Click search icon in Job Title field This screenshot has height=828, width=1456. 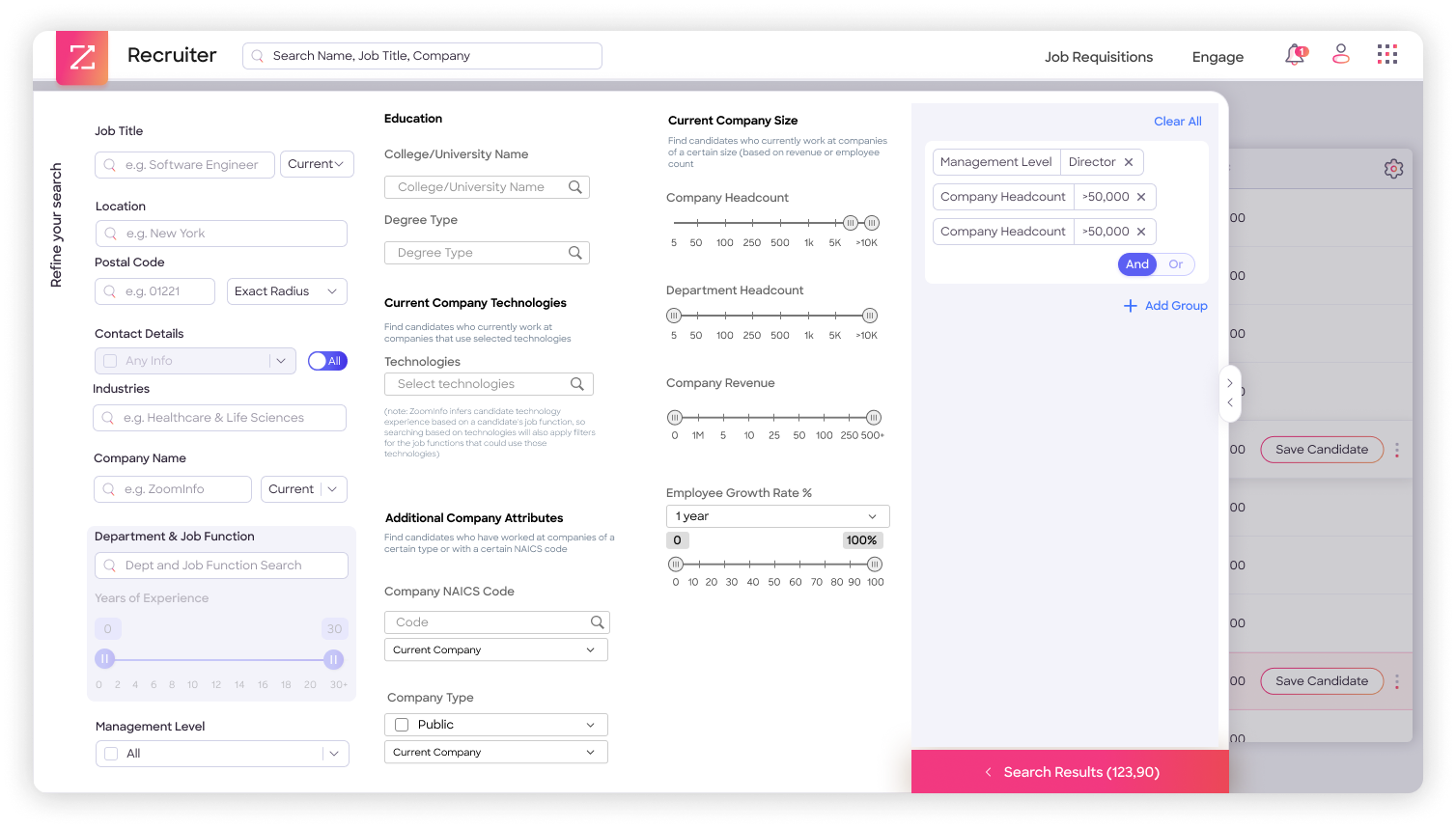tap(110, 165)
